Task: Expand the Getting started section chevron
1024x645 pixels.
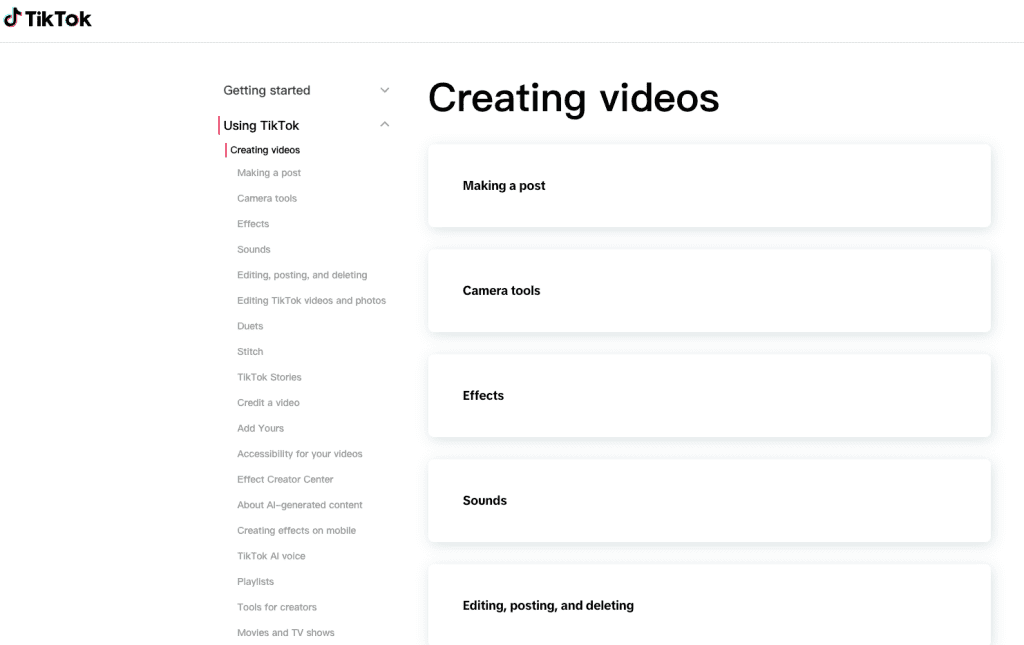Action: (x=385, y=91)
